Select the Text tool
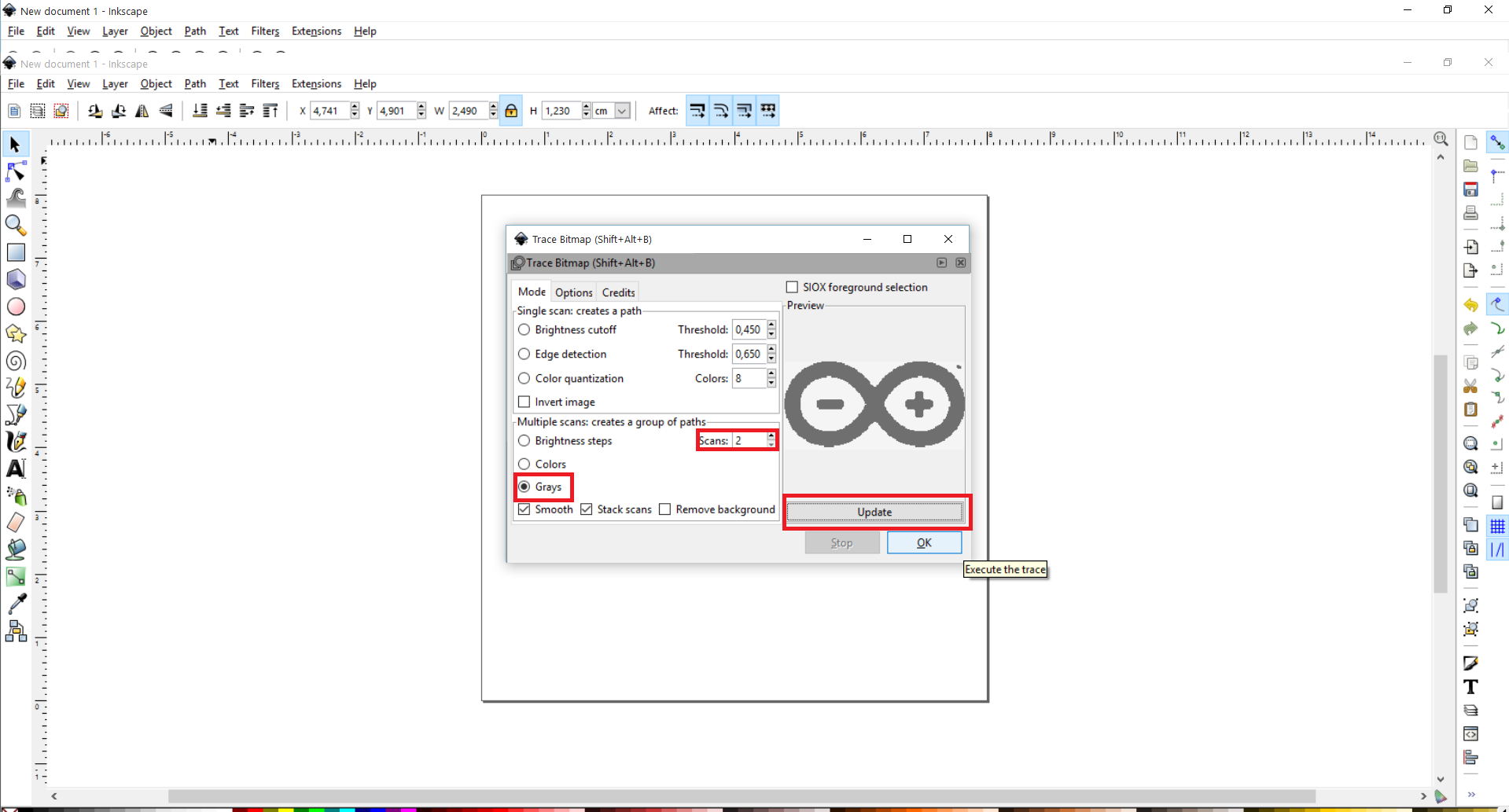The image size is (1509, 812). 16,468
